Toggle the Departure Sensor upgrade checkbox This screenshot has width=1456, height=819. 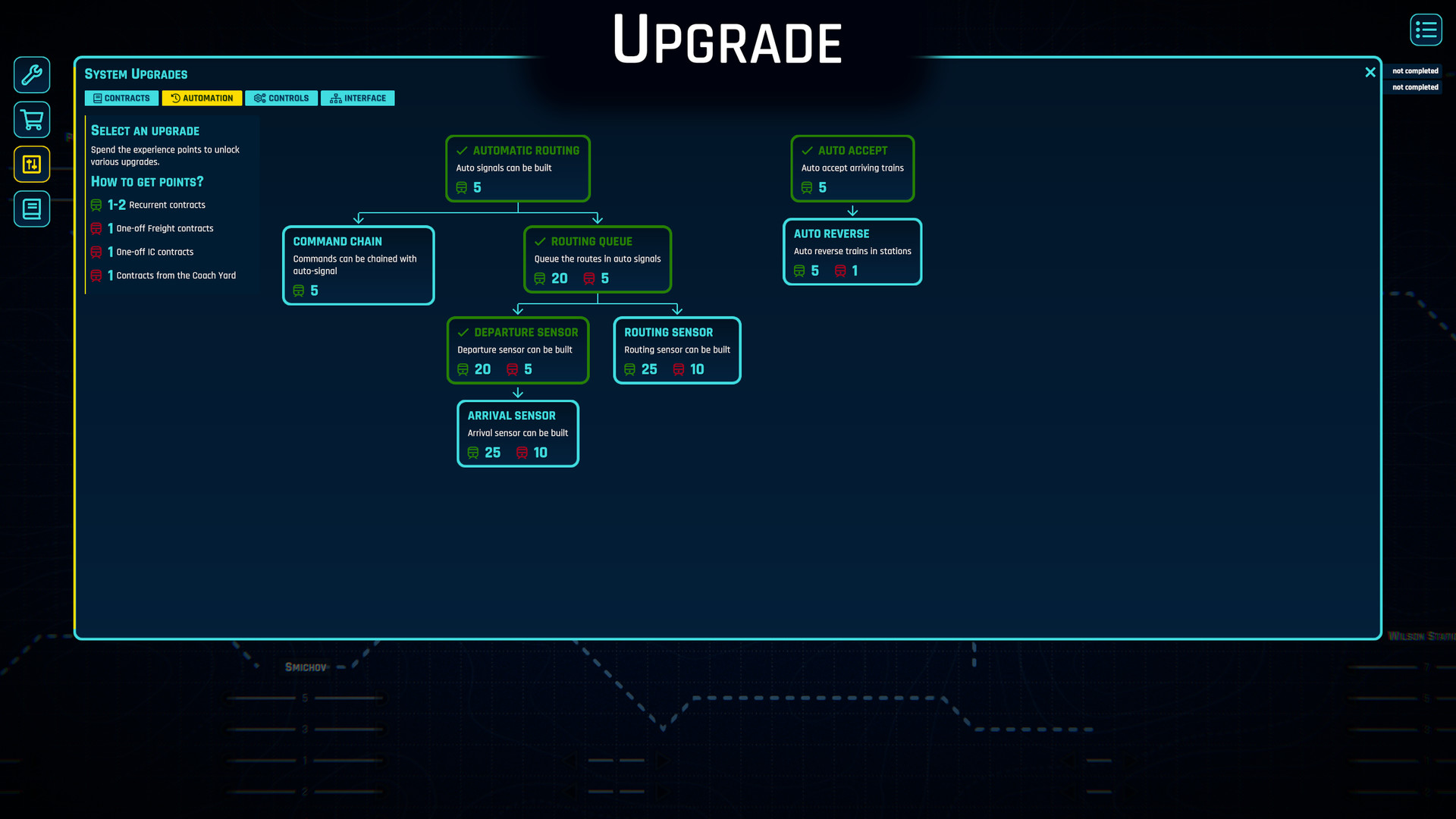[463, 332]
